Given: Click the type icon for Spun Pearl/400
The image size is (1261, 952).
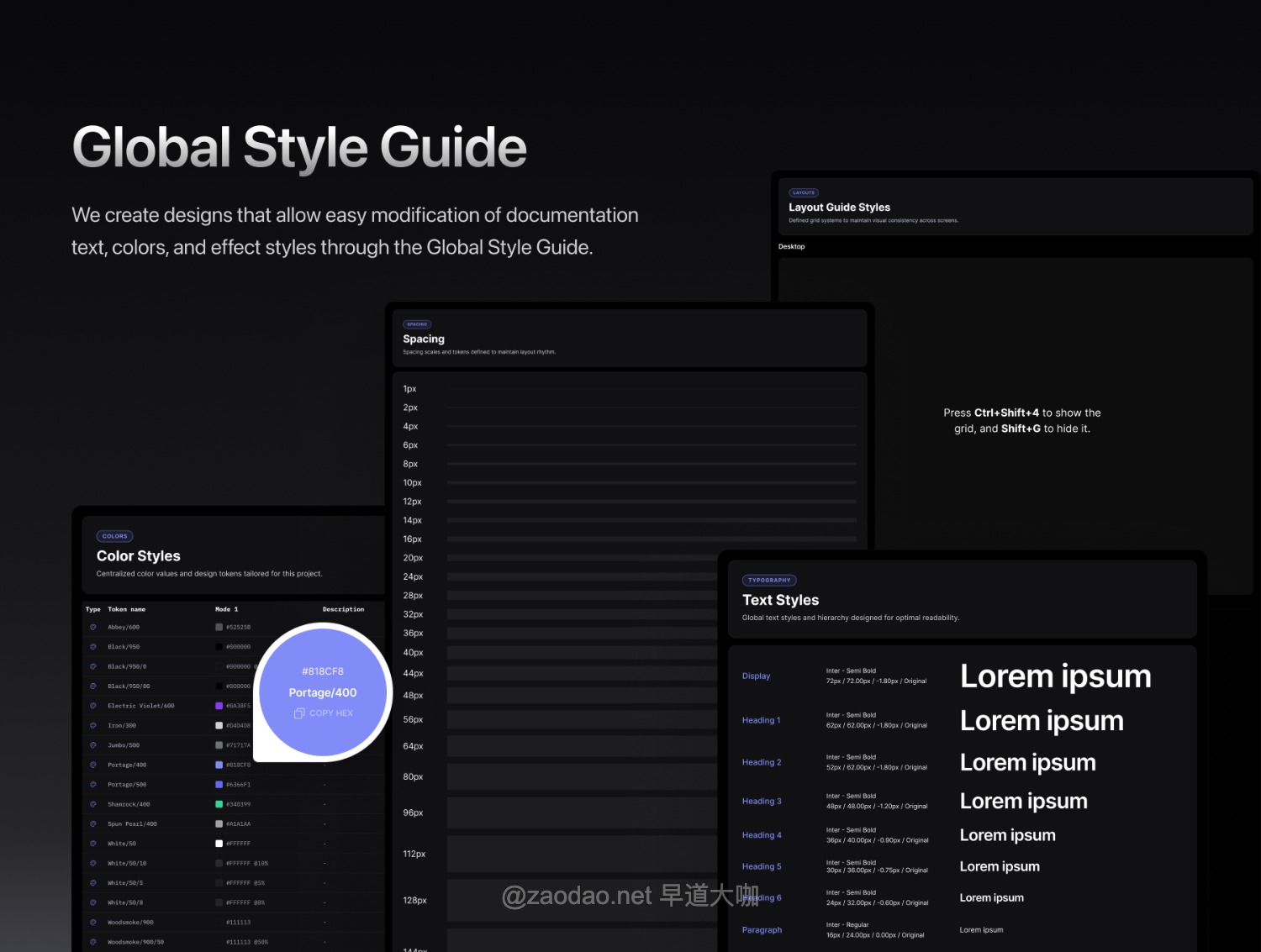Looking at the screenshot, I should pos(93,824).
